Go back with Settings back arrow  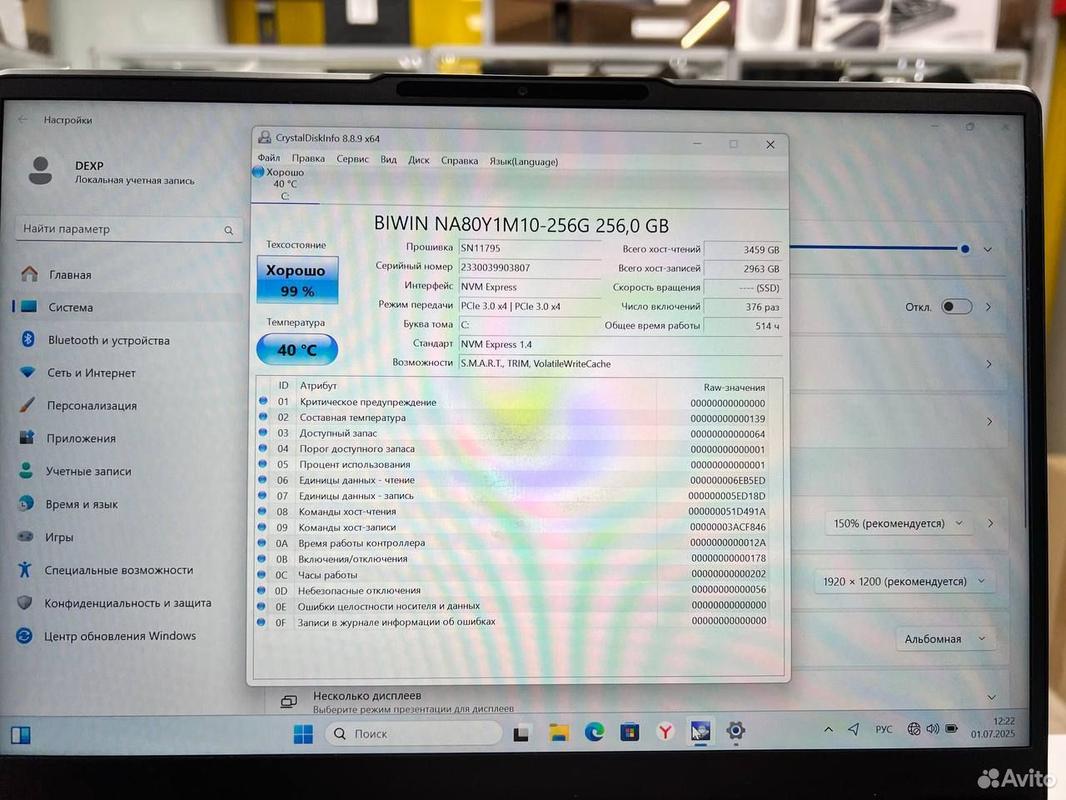coord(23,119)
